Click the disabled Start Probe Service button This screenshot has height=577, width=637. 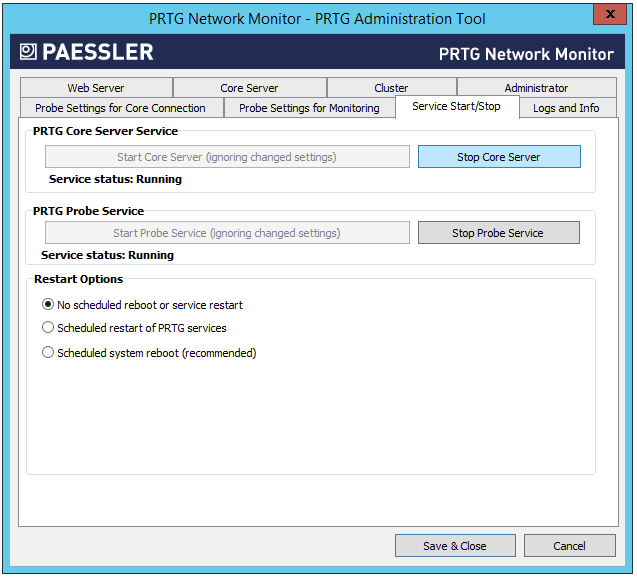(227, 232)
